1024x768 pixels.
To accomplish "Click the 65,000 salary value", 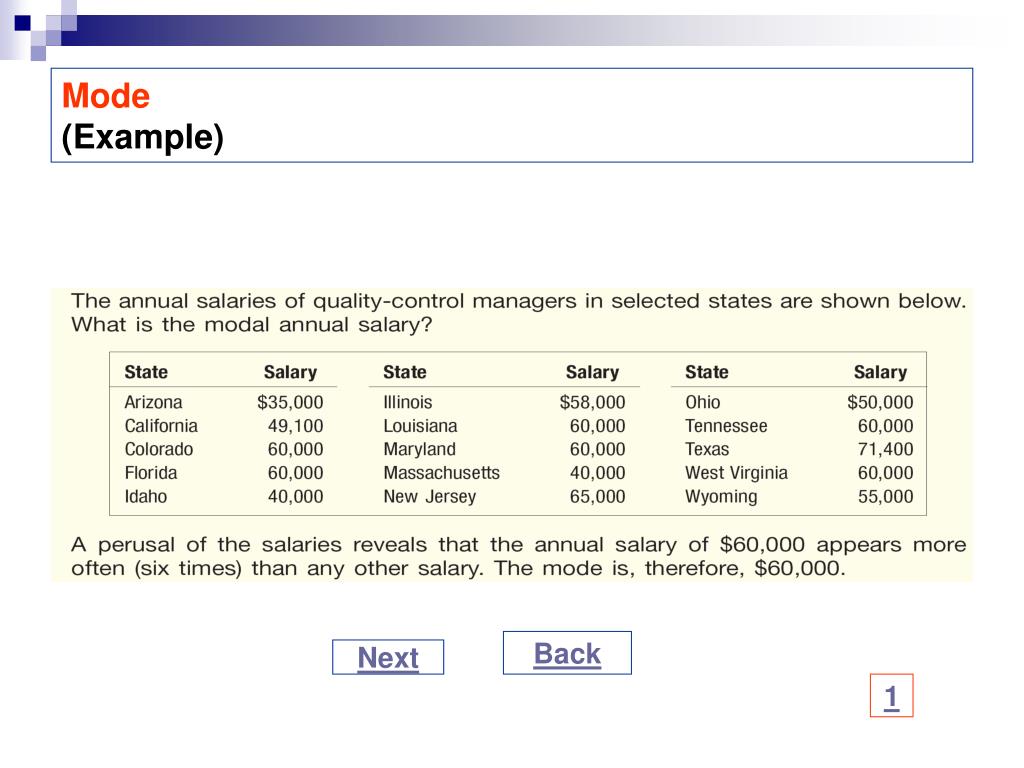I will (598, 496).
